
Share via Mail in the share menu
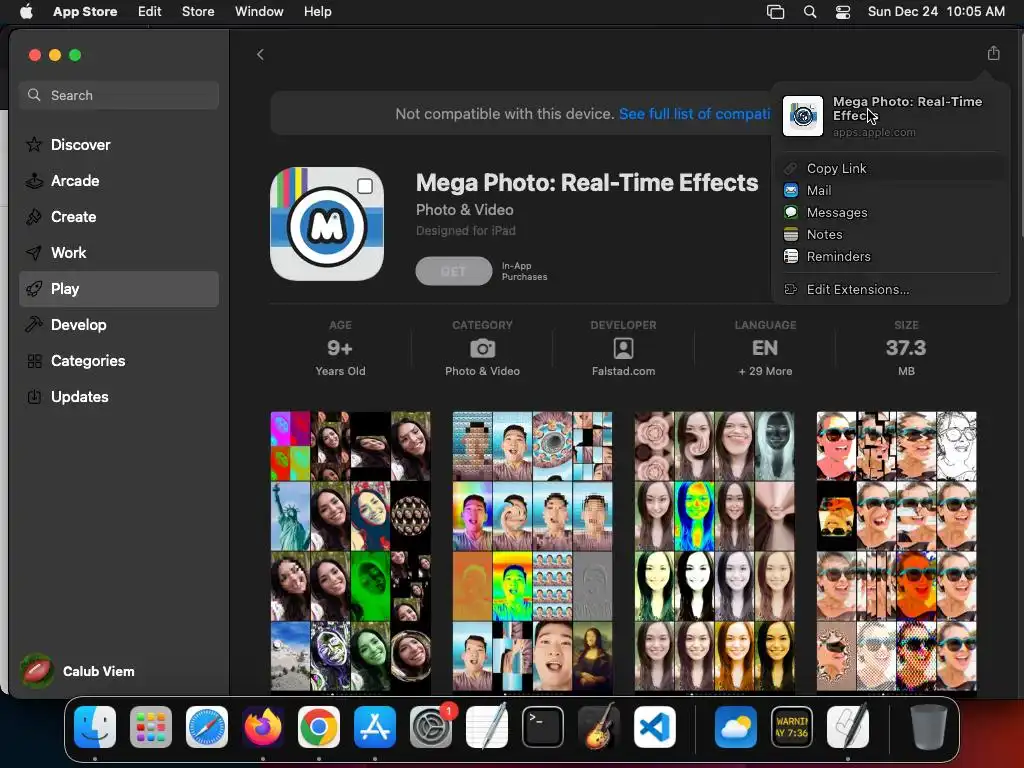[891, 191]
